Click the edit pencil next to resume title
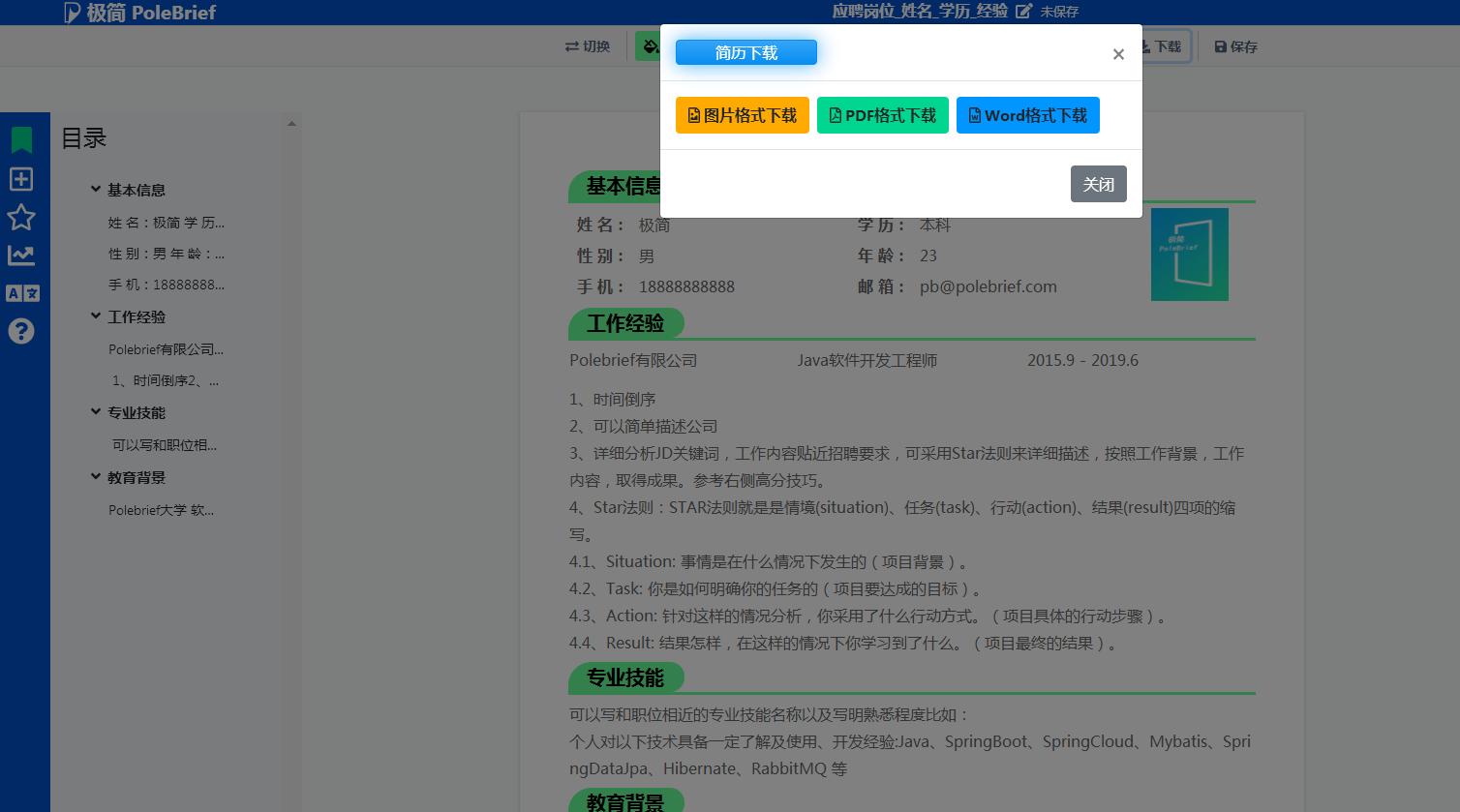This screenshot has height=812, width=1460. click(1023, 12)
